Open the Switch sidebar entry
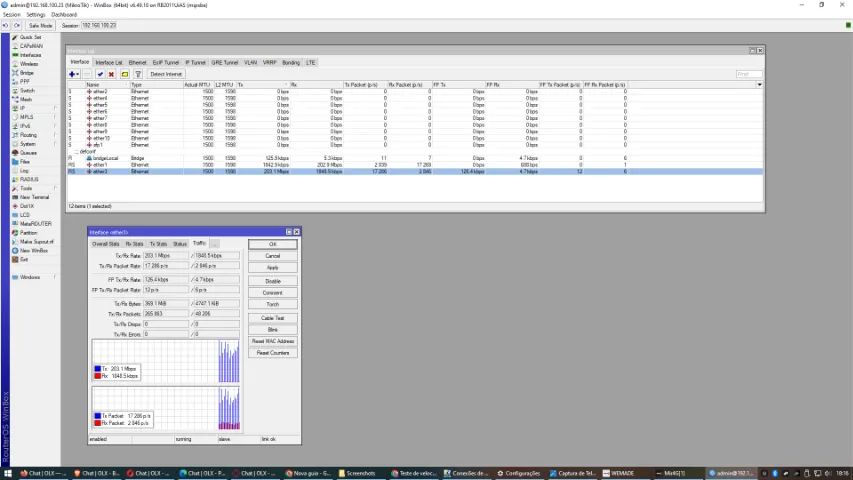Viewport: 853px width, 480px height. pos(27,90)
